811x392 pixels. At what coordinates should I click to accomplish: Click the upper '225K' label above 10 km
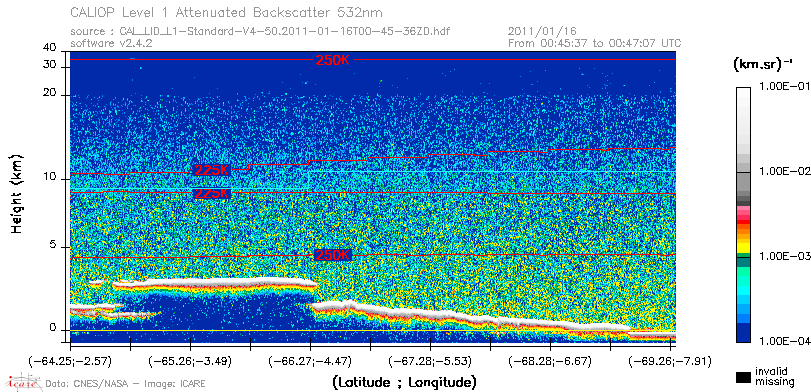pyautogui.click(x=211, y=170)
